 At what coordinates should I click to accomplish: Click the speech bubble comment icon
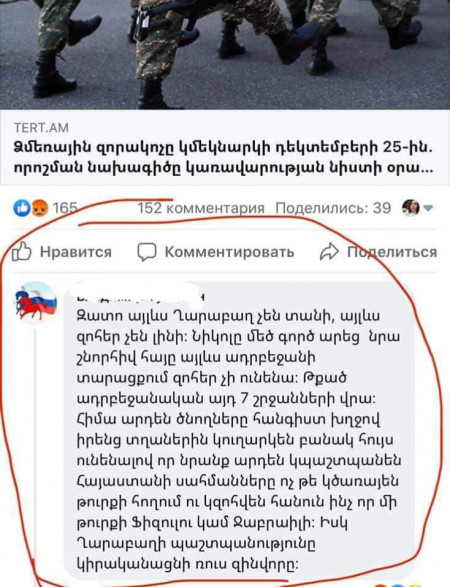coord(146,252)
